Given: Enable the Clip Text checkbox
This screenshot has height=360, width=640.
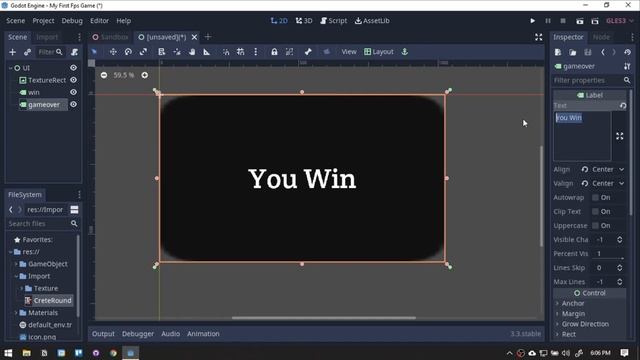Looking at the screenshot, I should [596, 211].
